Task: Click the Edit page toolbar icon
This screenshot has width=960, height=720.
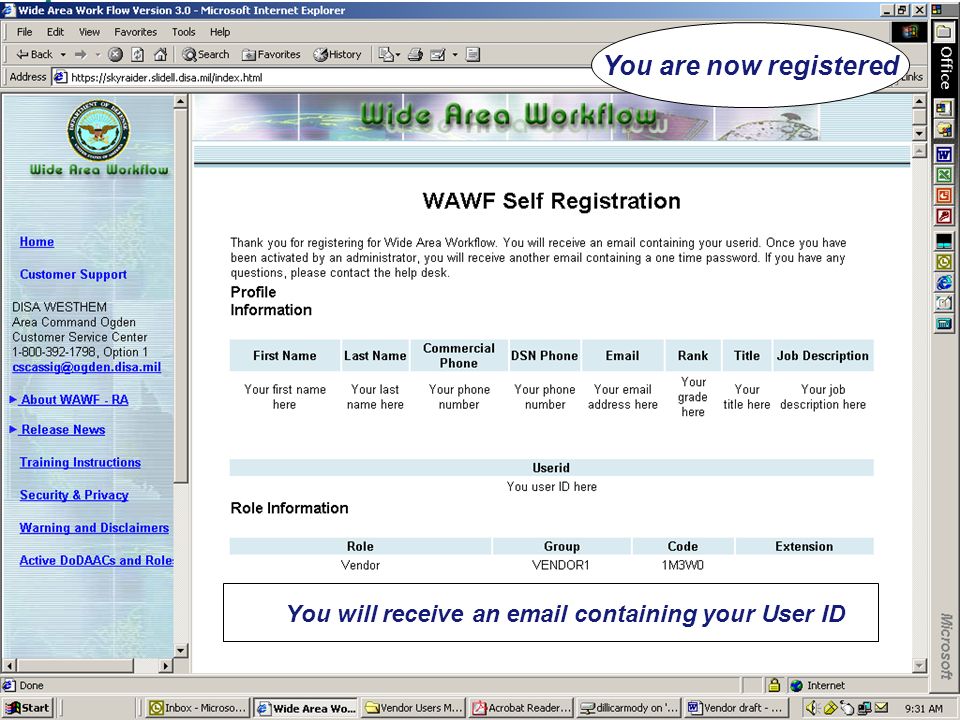Action: pyautogui.click(x=437, y=54)
